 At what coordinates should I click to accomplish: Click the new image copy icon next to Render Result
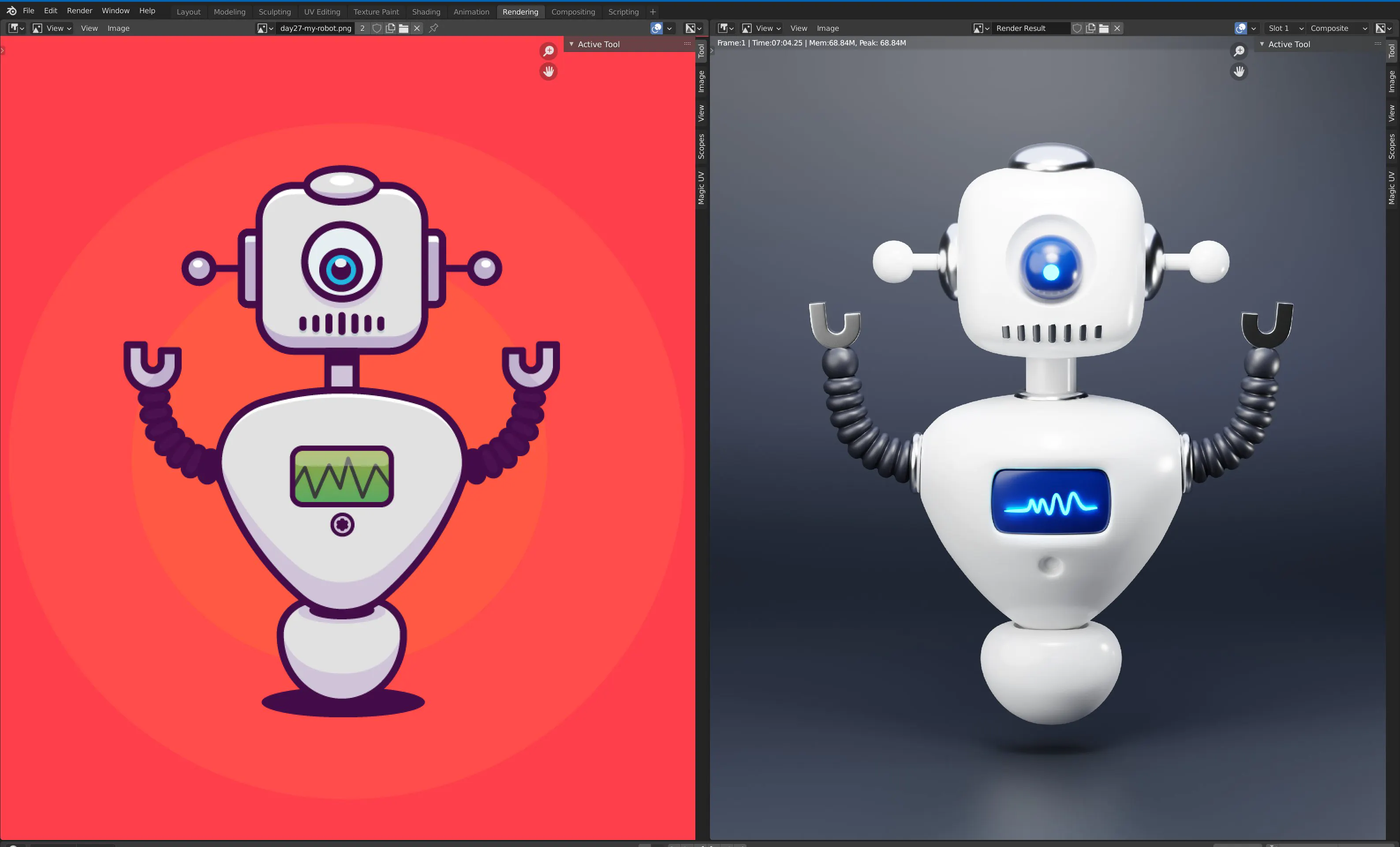pyautogui.click(x=1090, y=28)
